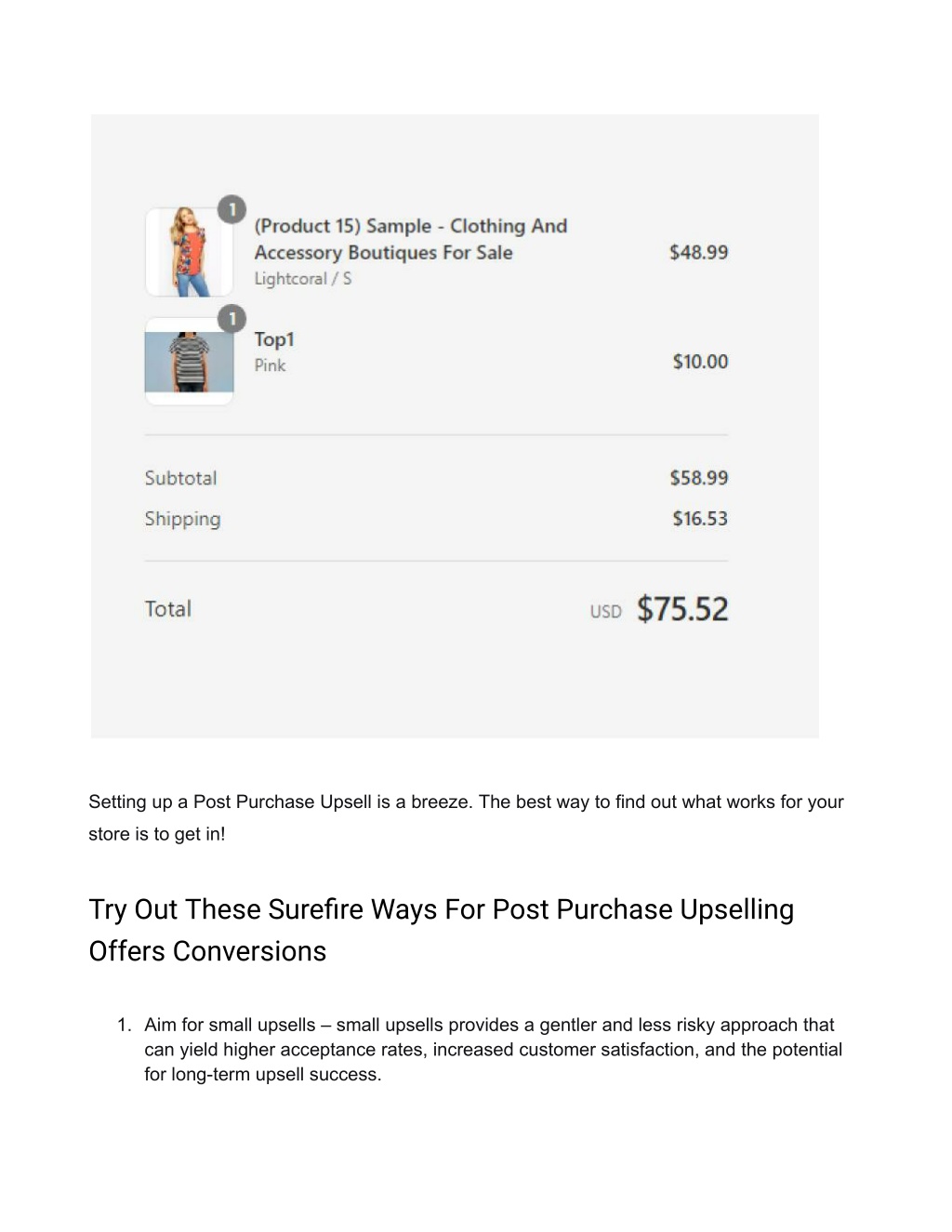Click quantity badge on first product
This screenshot has width=952, height=1232.
[231, 209]
